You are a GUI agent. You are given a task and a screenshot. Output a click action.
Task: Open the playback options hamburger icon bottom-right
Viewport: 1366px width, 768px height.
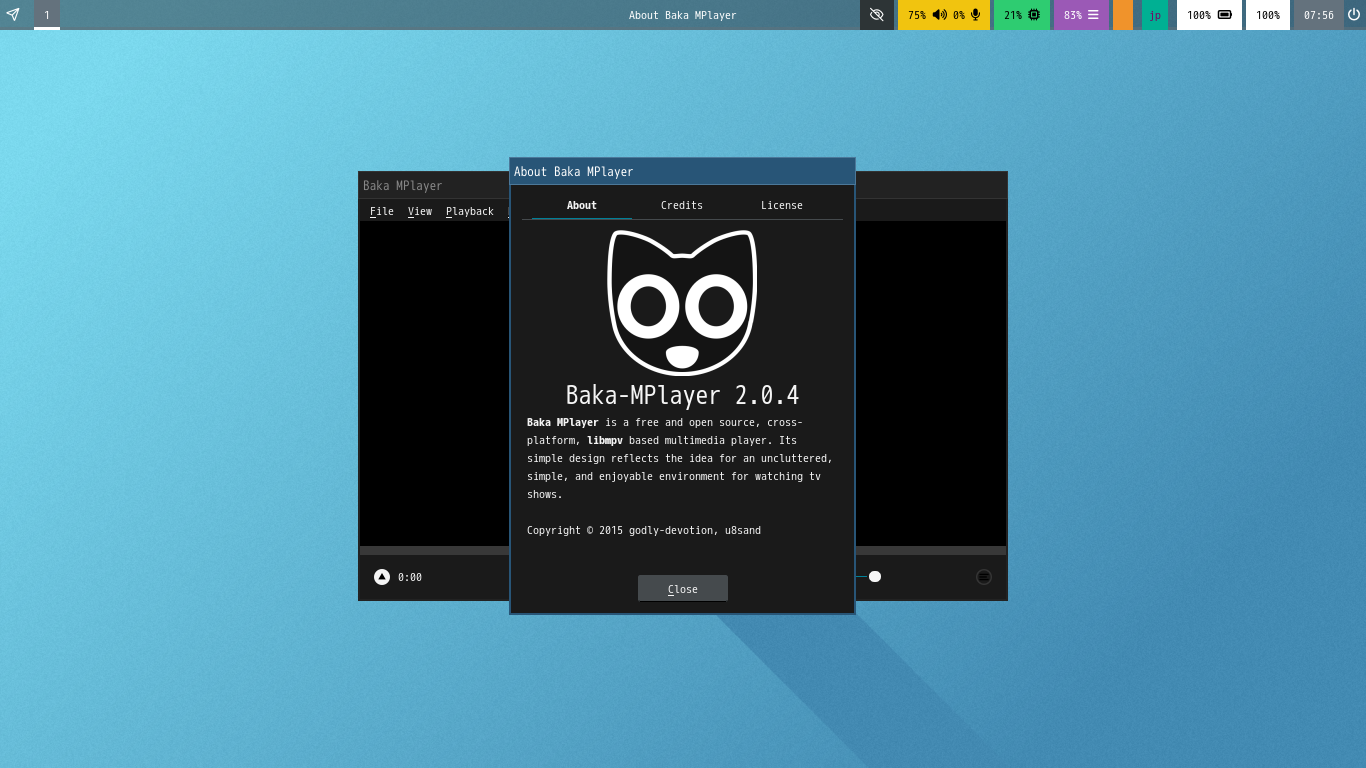[983, 576]
